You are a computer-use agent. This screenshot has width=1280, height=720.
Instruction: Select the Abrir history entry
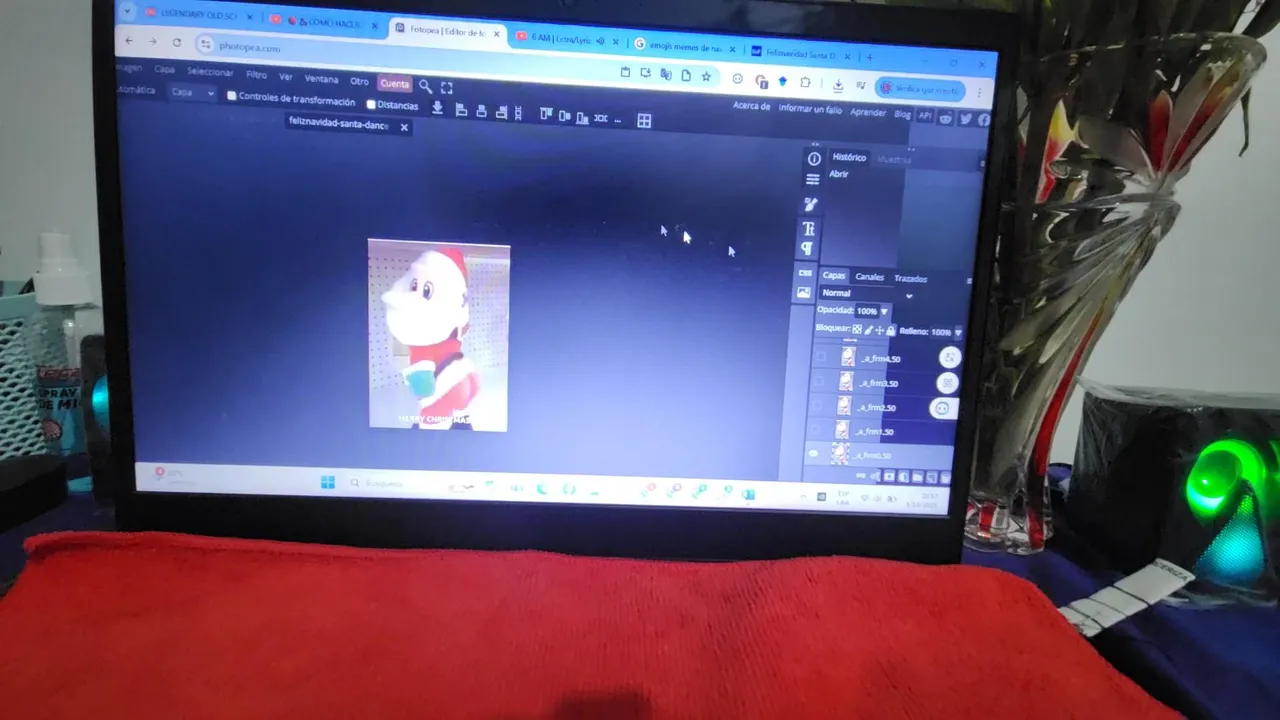(x=838, y=174)
